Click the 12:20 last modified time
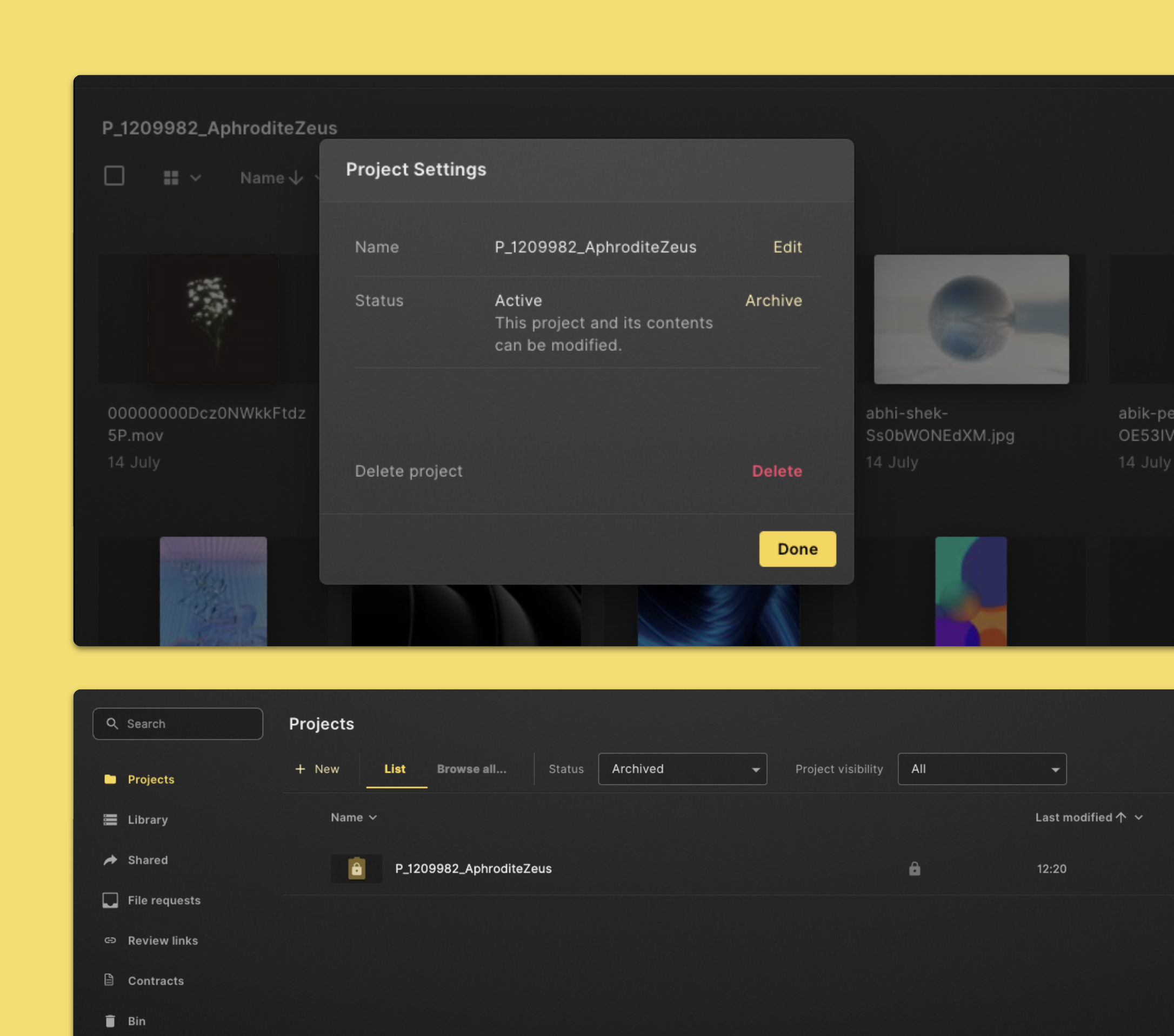The width and height of the screenshot is (1174, 1036). (1051, 869)
